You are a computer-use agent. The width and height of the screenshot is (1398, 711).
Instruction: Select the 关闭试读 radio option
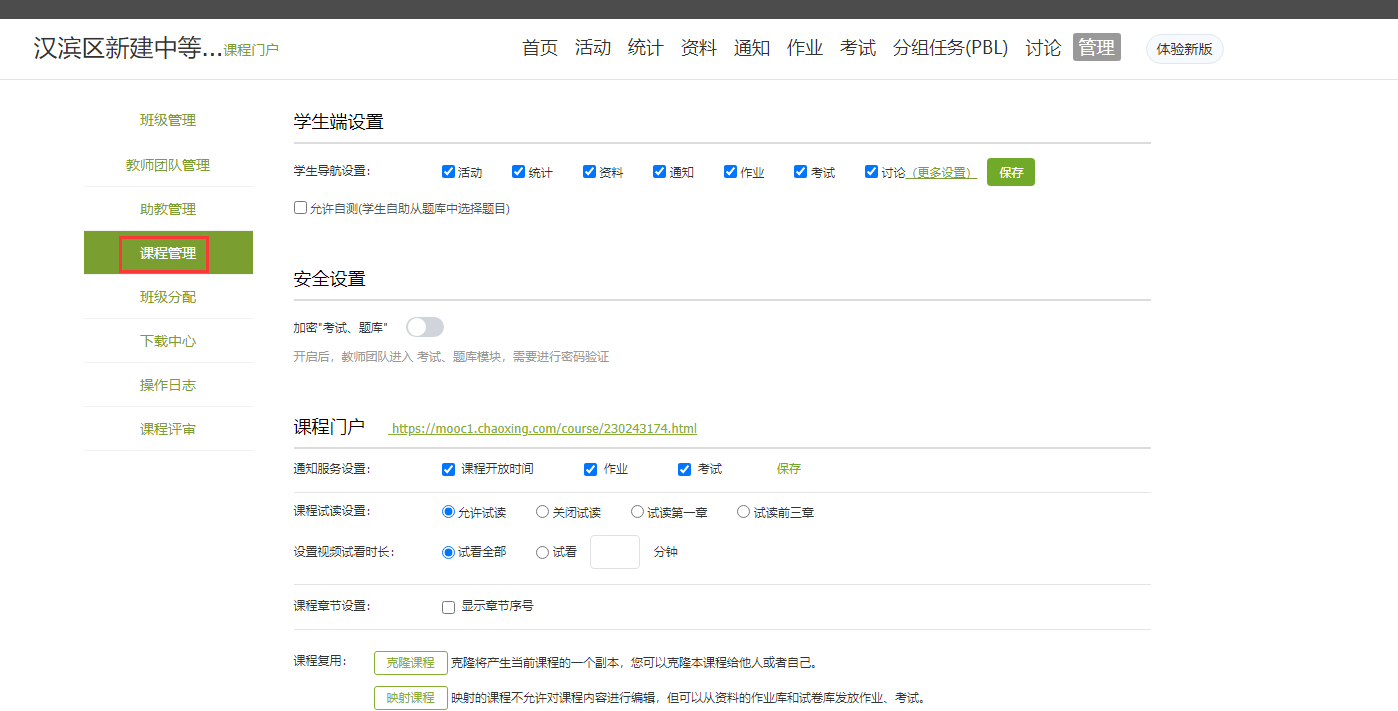pyautogui.click(x=543, y=512)
